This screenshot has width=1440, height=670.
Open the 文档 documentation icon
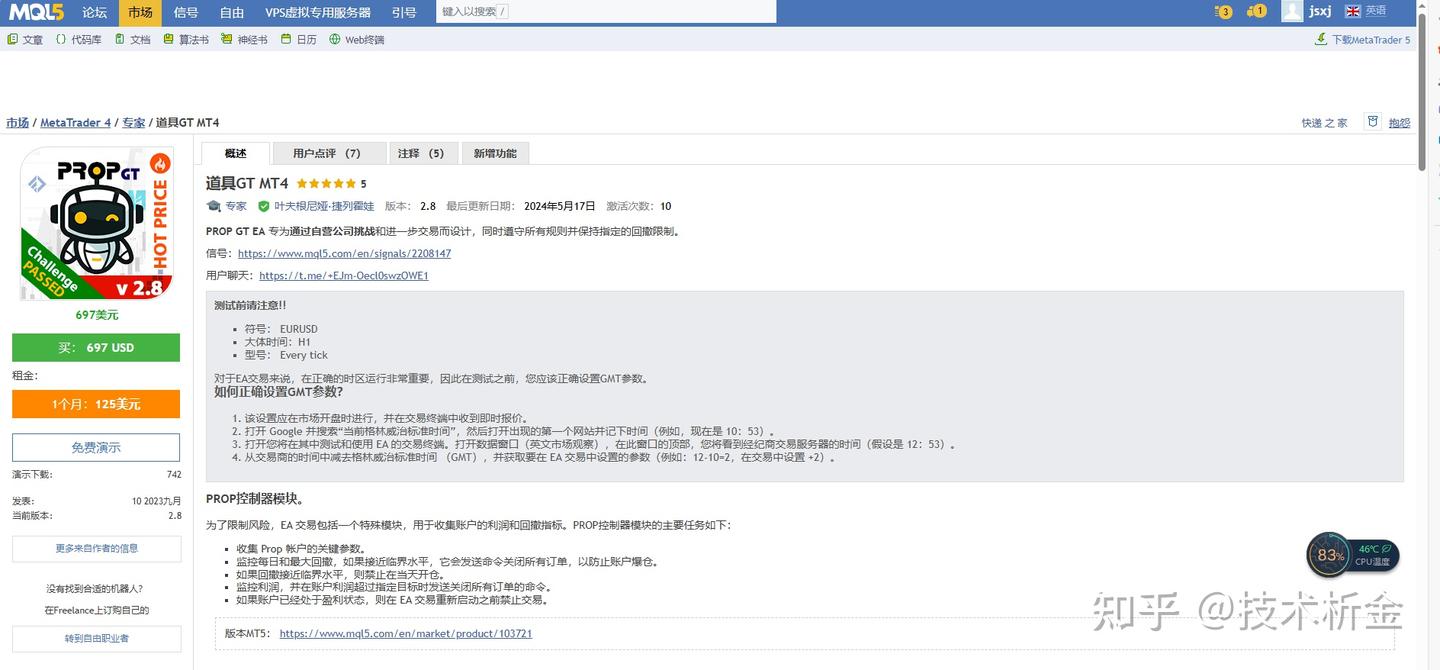click(x=120, y=40)
